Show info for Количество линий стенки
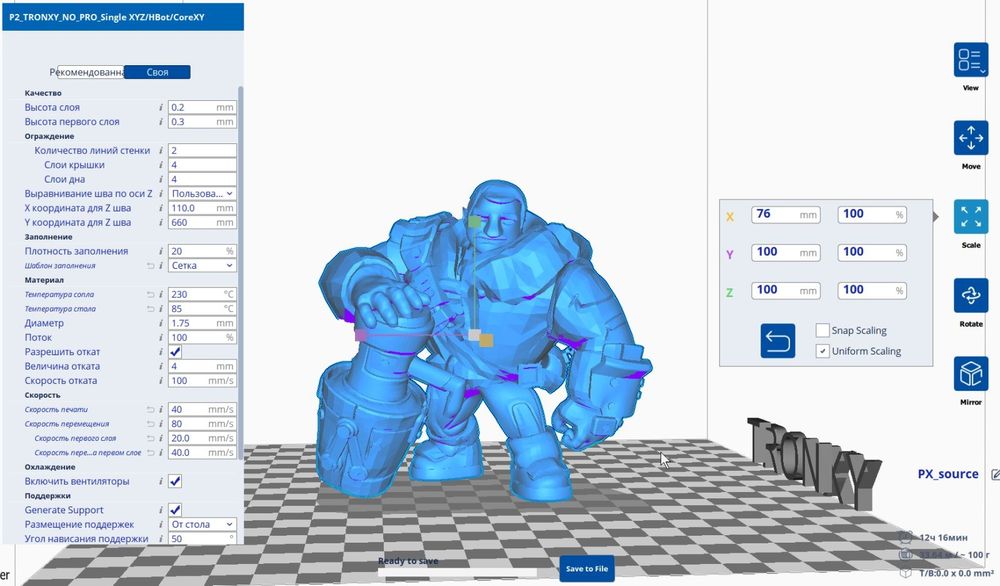Viewport: 1000px width, 586px height. pyautogui.click(x=161, y=150)
